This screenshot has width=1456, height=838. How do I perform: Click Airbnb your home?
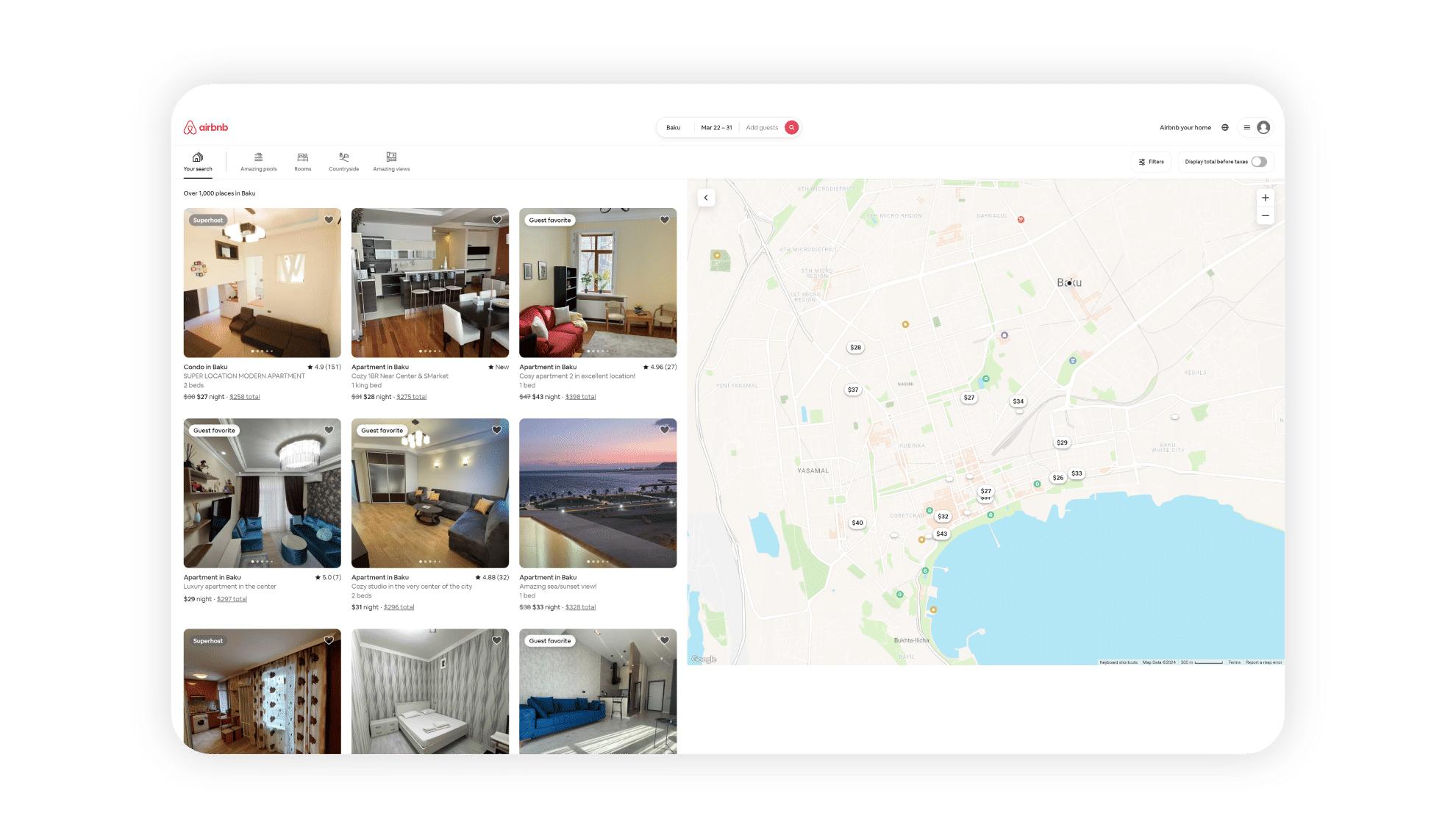tap(1185, 127)
